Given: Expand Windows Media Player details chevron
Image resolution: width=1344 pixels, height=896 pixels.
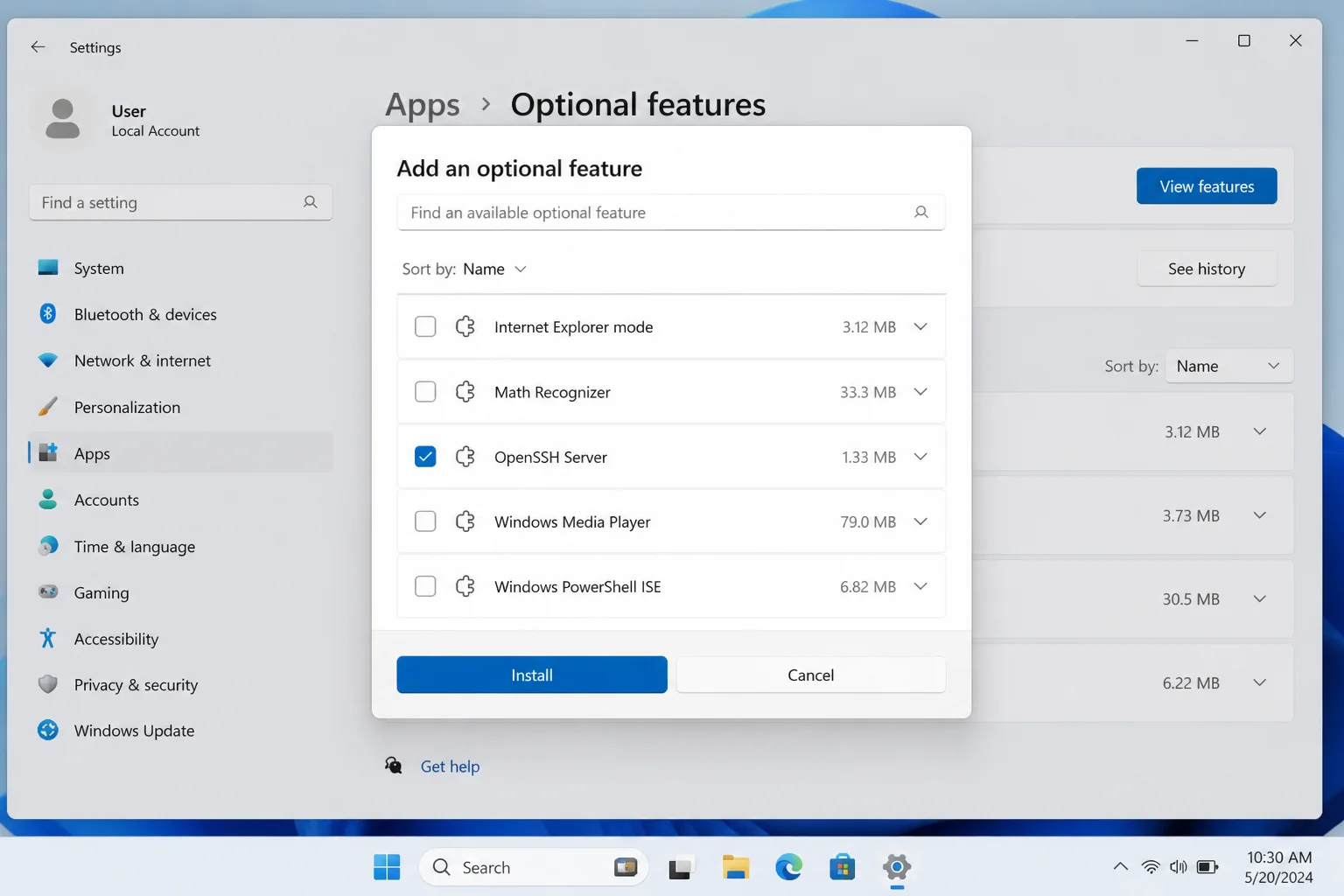Looking at the screenshot, I should click(x=920, y=521).
